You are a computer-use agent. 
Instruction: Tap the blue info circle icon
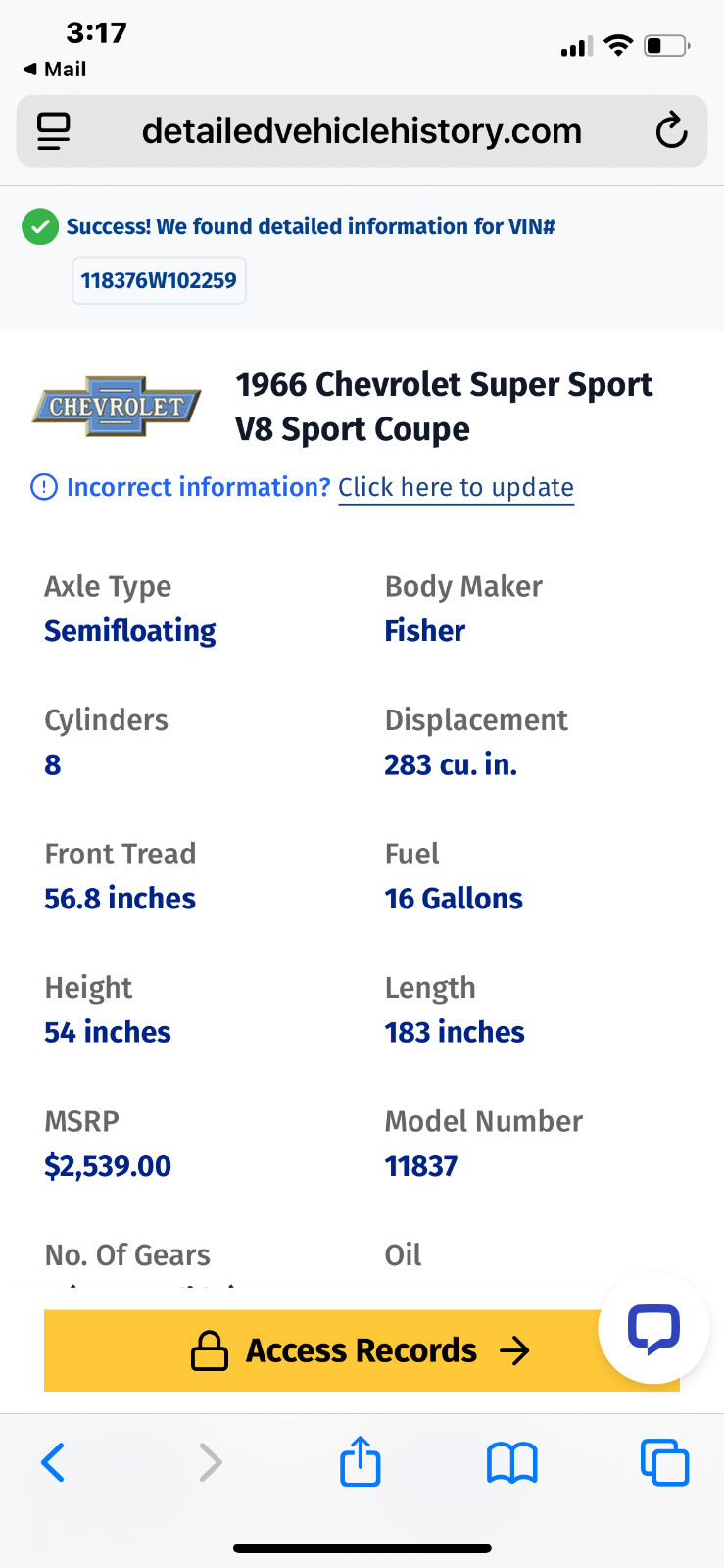44,487
